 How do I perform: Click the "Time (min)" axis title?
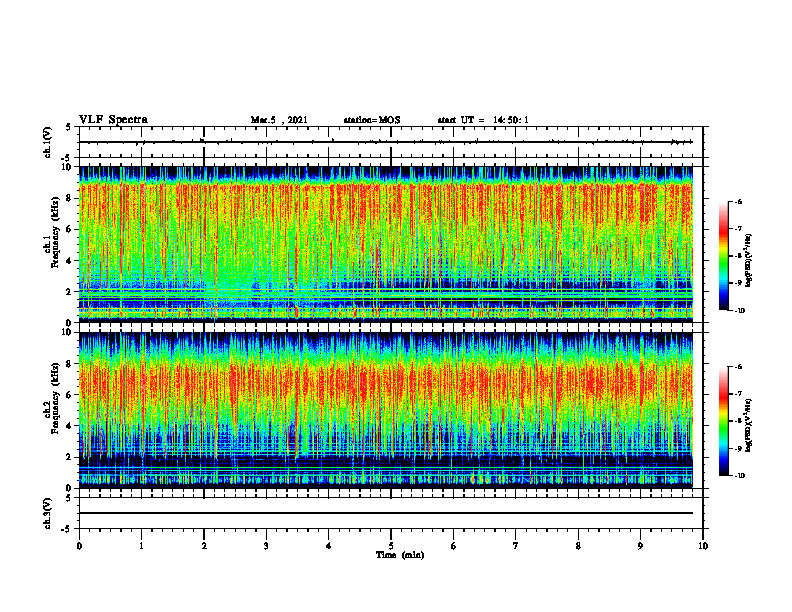[x=400, y=555]
